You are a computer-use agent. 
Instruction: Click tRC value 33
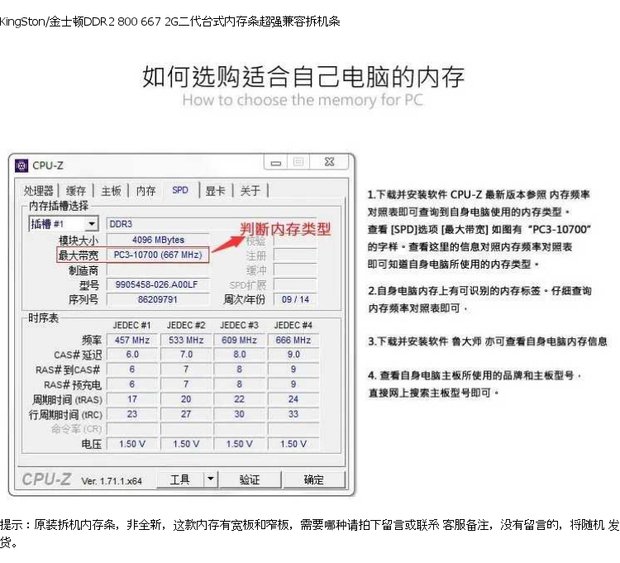(x=293, y=414)
